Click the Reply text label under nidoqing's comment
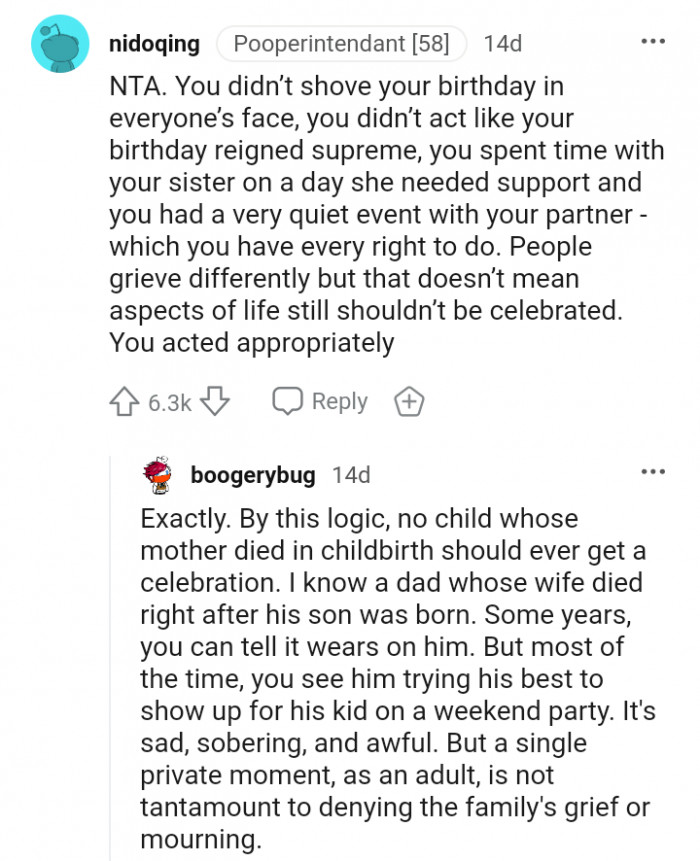Screen dimensions: 700x861 (340, 401)
